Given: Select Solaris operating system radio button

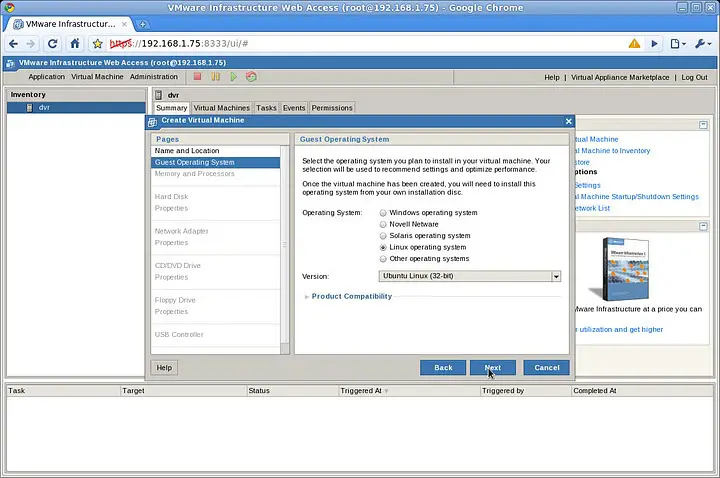Looking at the screenshot, I should click(x=383, y=236).
